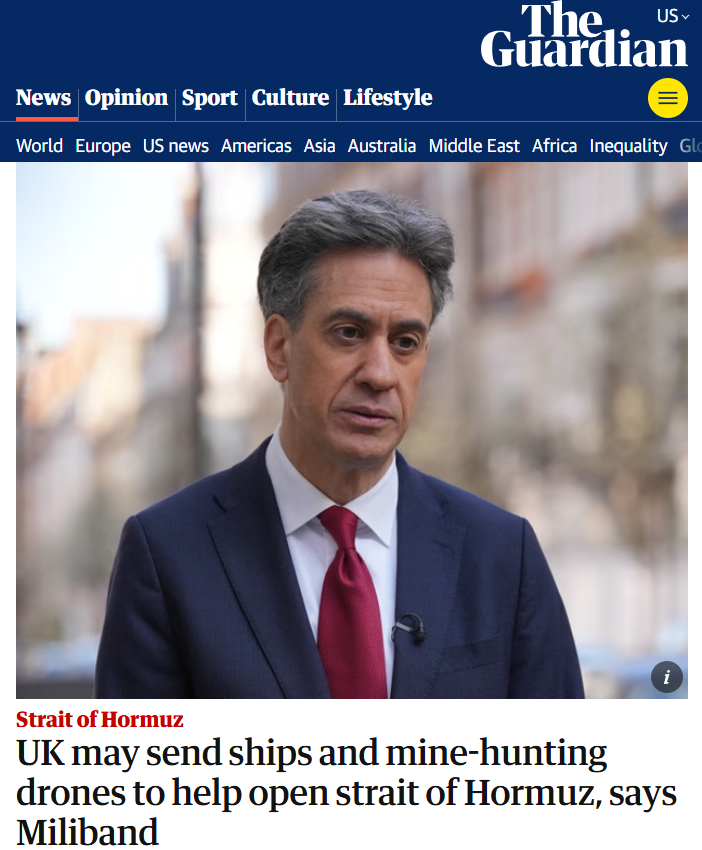The image size is (702, 850).
Task: Open the Miliband article photo
Action: click(x=352, y=430)
